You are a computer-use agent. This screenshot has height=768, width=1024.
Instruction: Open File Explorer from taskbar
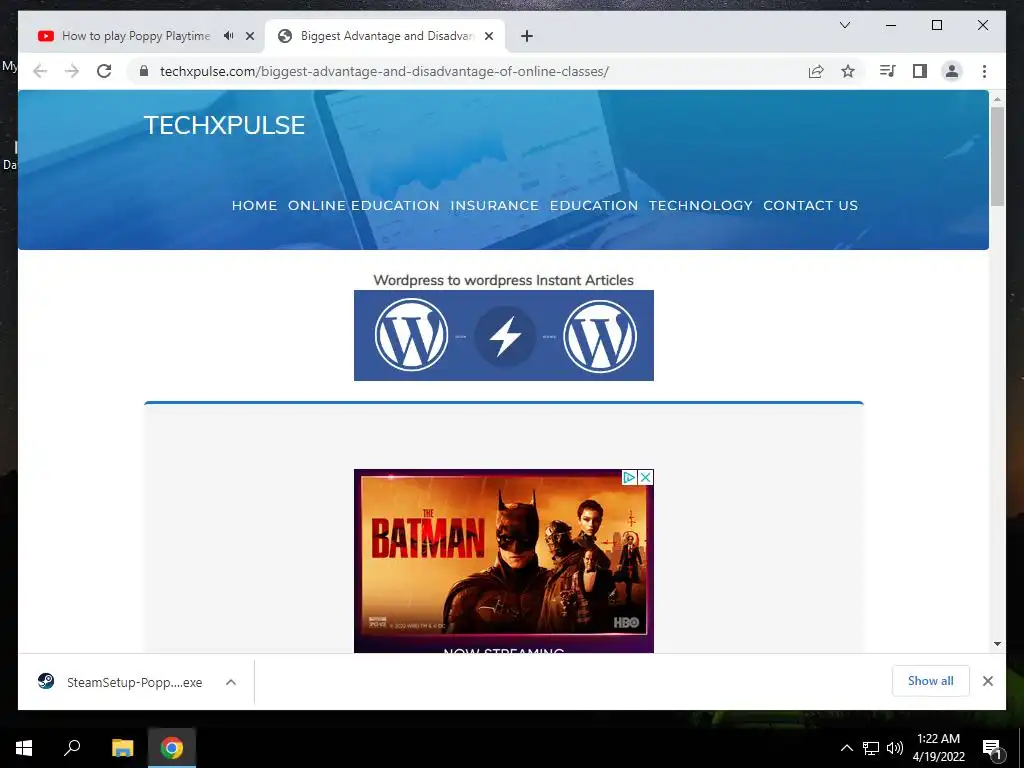(122, 747)
